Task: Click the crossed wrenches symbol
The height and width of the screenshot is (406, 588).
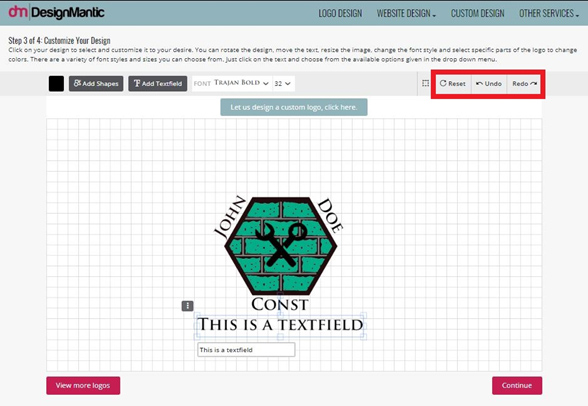Action: tap(280, 245)
